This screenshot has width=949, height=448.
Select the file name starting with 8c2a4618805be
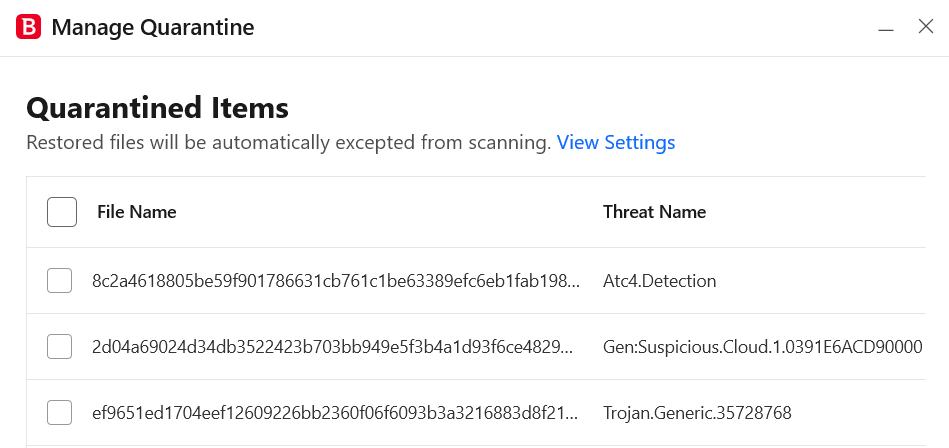pyautogui.click(x=336, y=281)
